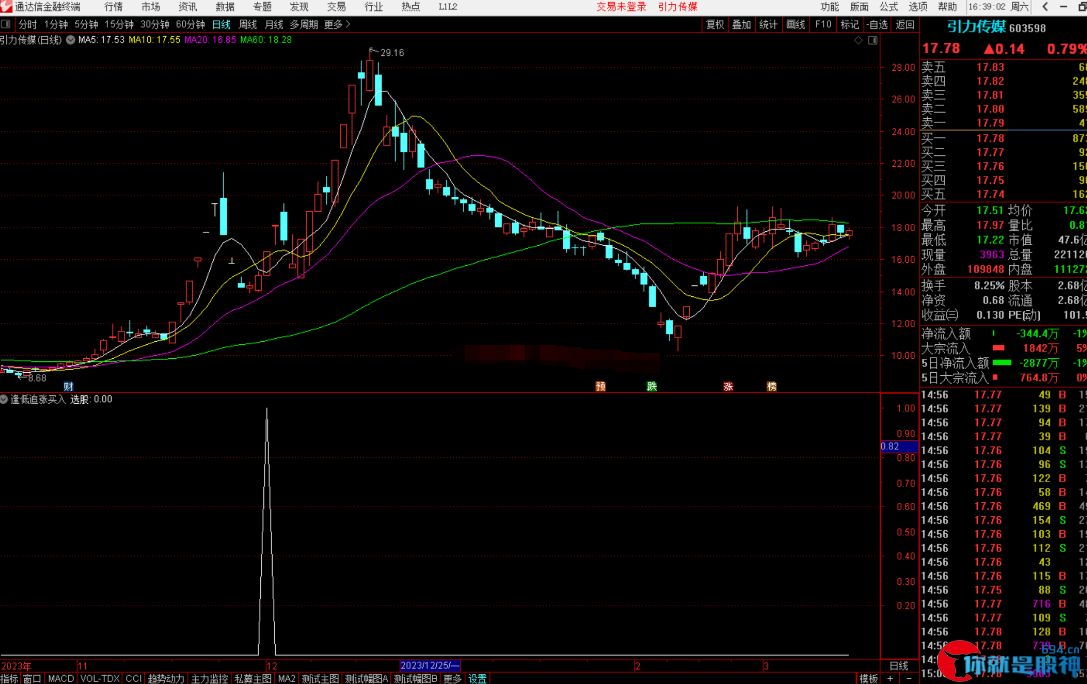Select the 私募主图 indicator tab
The height and width of the screenshot is (684, 1087).
click(253, 678)
